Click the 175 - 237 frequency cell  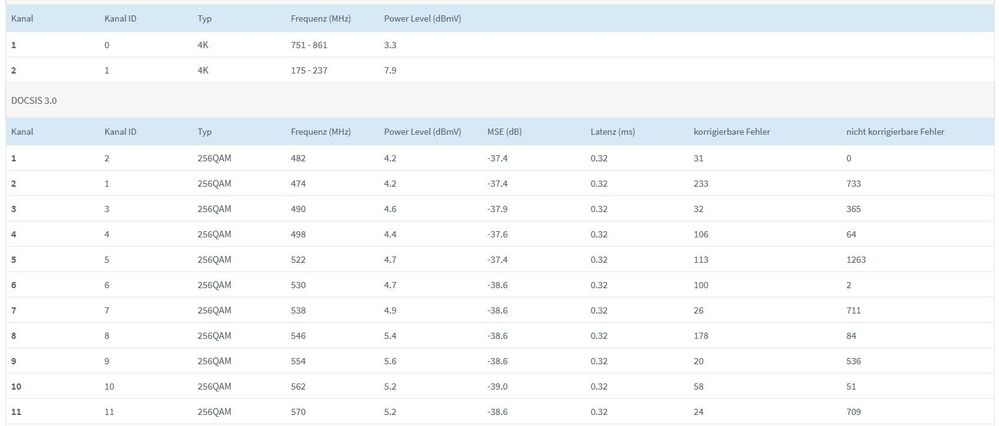[309, 70]
